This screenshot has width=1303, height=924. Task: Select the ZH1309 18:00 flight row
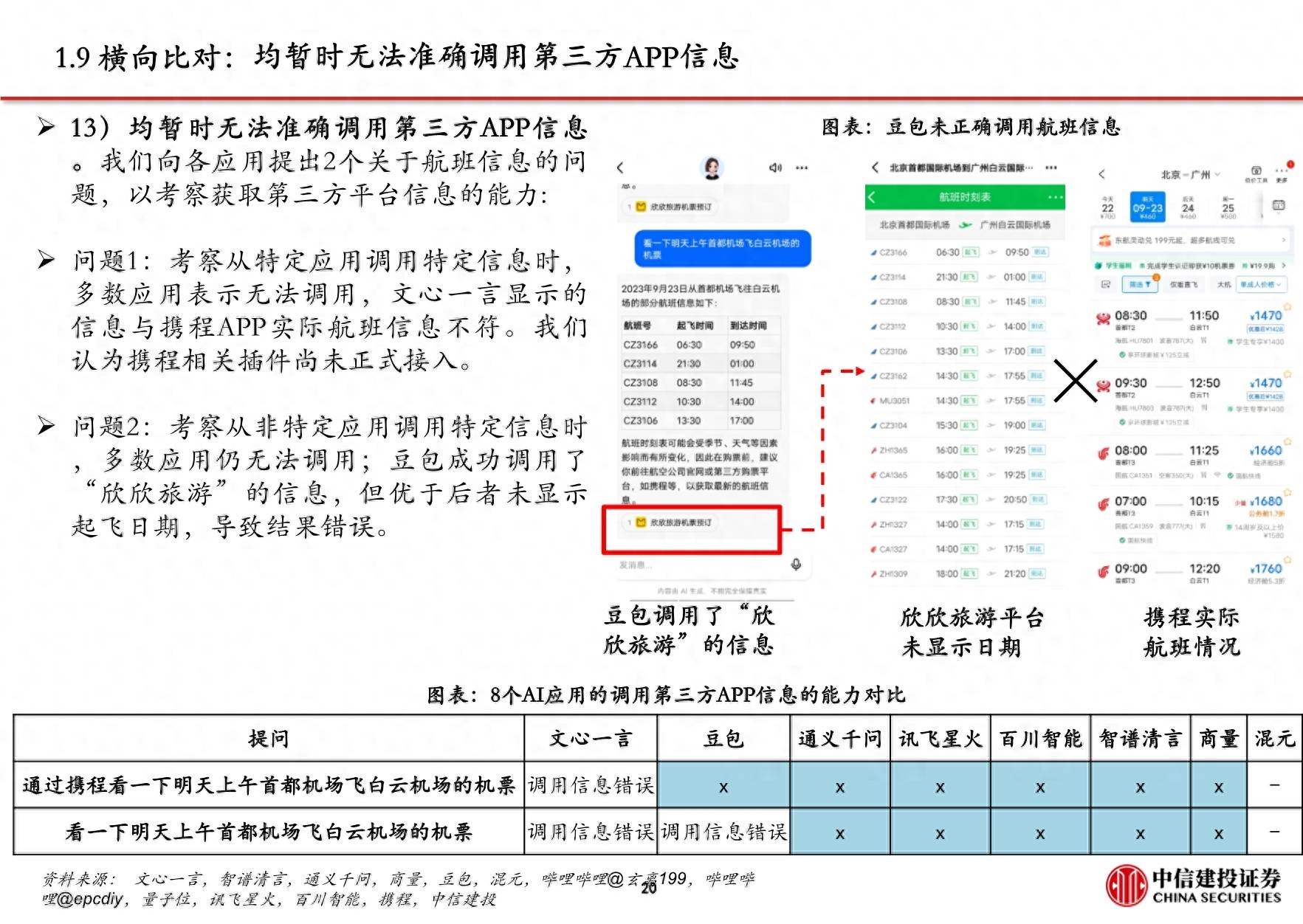click(966, 573)
